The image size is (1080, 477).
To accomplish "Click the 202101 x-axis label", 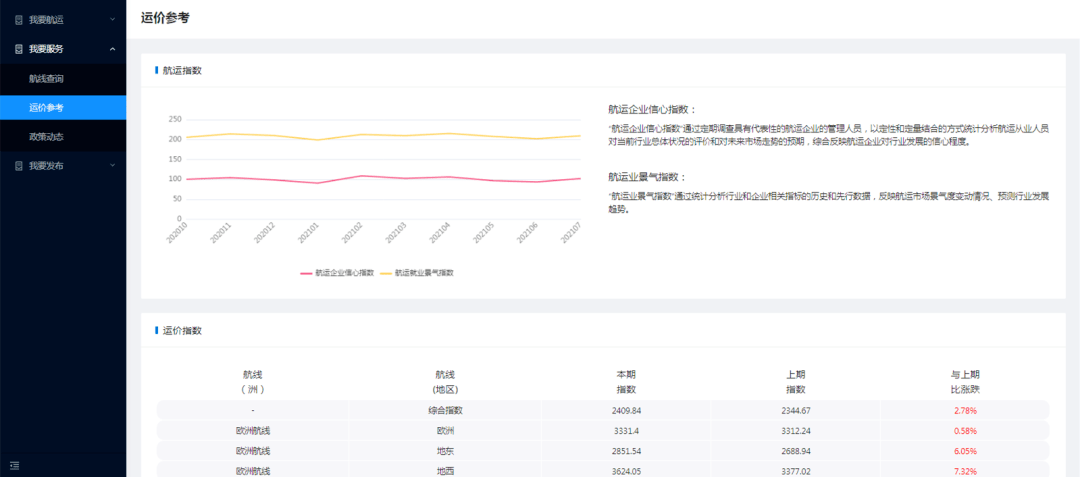I will (308, 233).
